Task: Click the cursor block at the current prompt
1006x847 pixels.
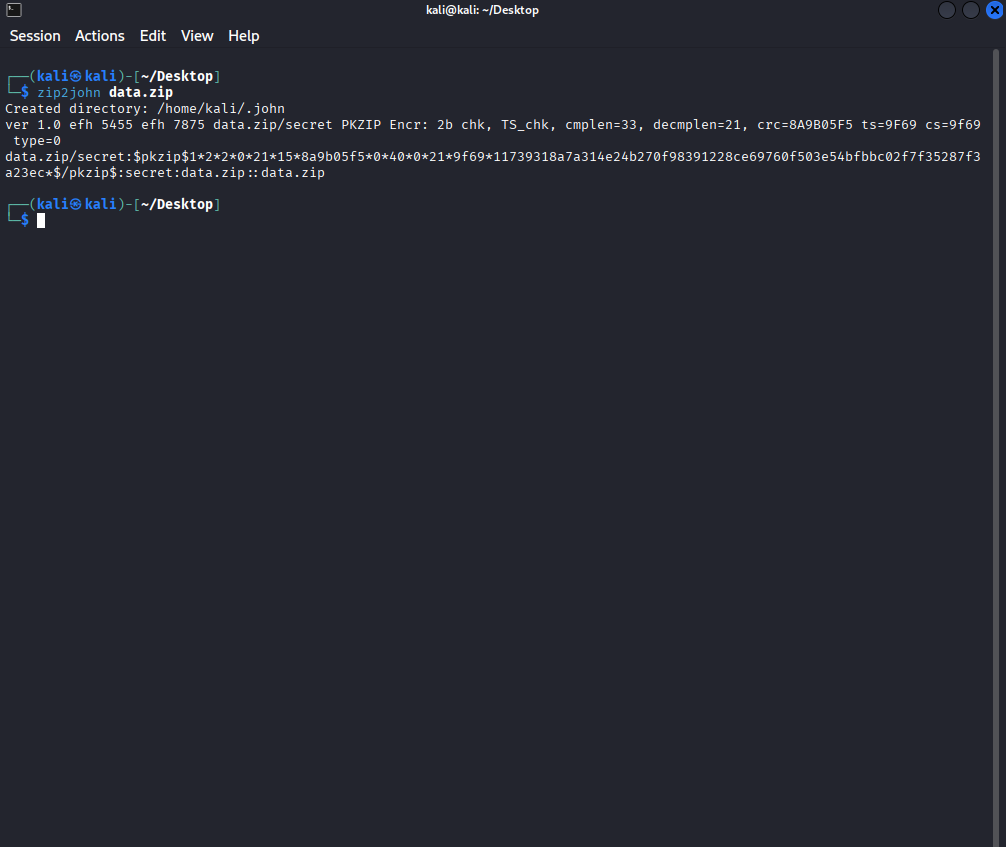Action: click(41, 220)
